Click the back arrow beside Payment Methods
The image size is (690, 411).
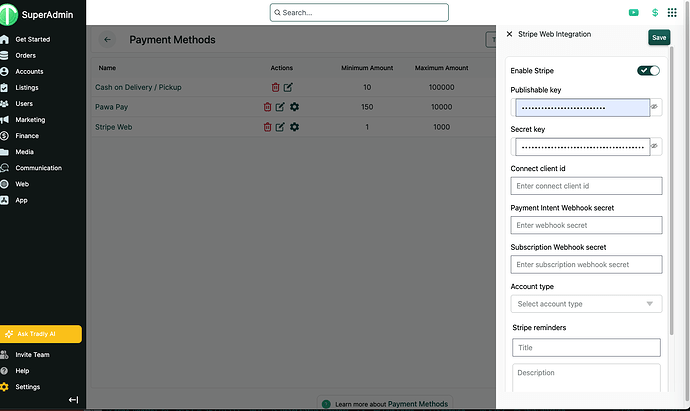pyautogui.click(x=107, y=40)
